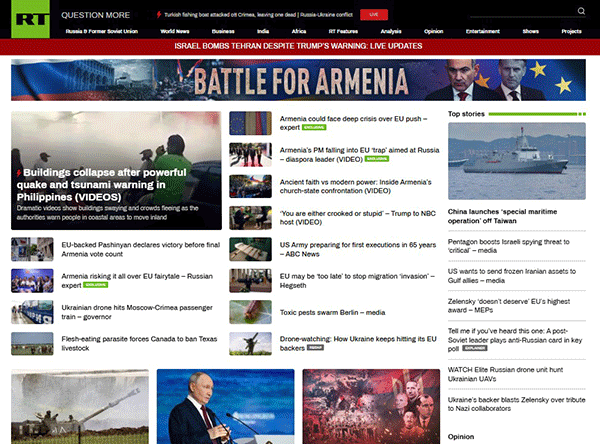Screen dimensions: 600x444
Task: Open the Shows section
Action: (530, 31)
